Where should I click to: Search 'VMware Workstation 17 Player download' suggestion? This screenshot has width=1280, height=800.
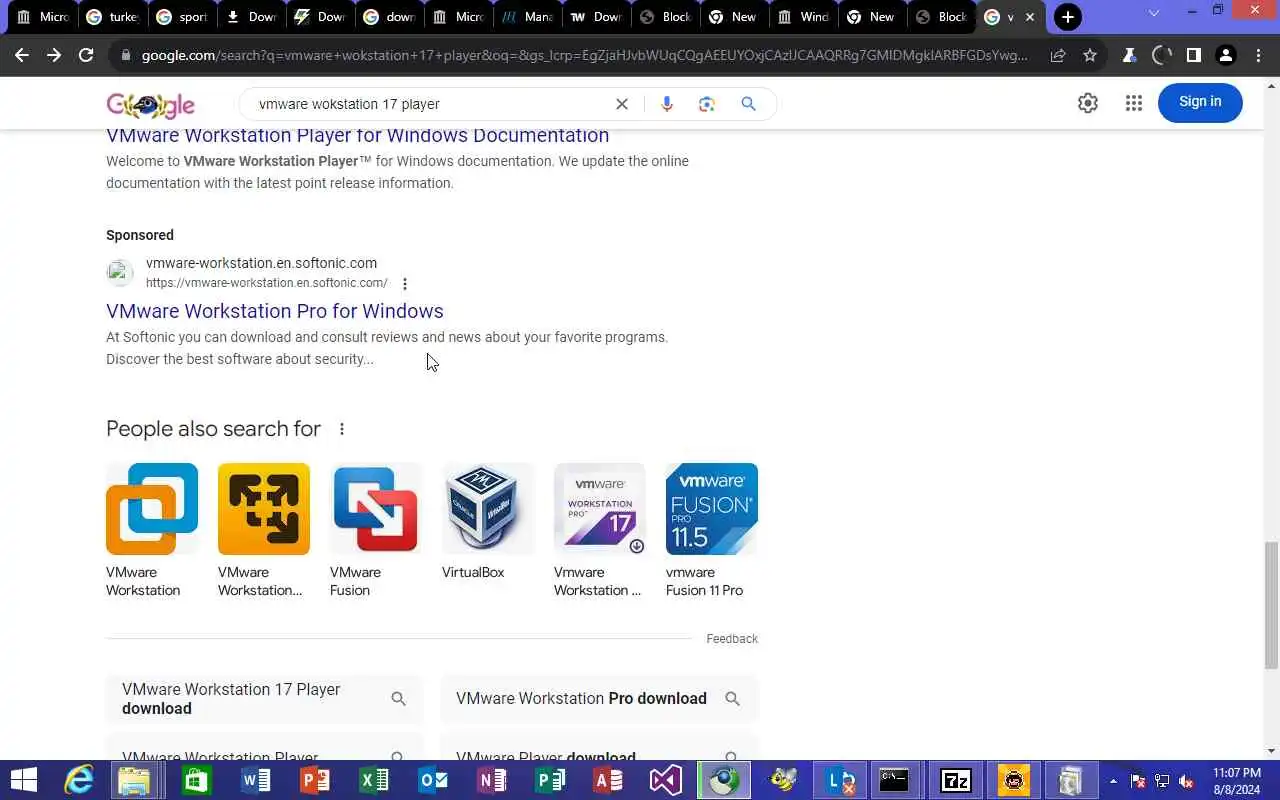(x=264, y=699)
